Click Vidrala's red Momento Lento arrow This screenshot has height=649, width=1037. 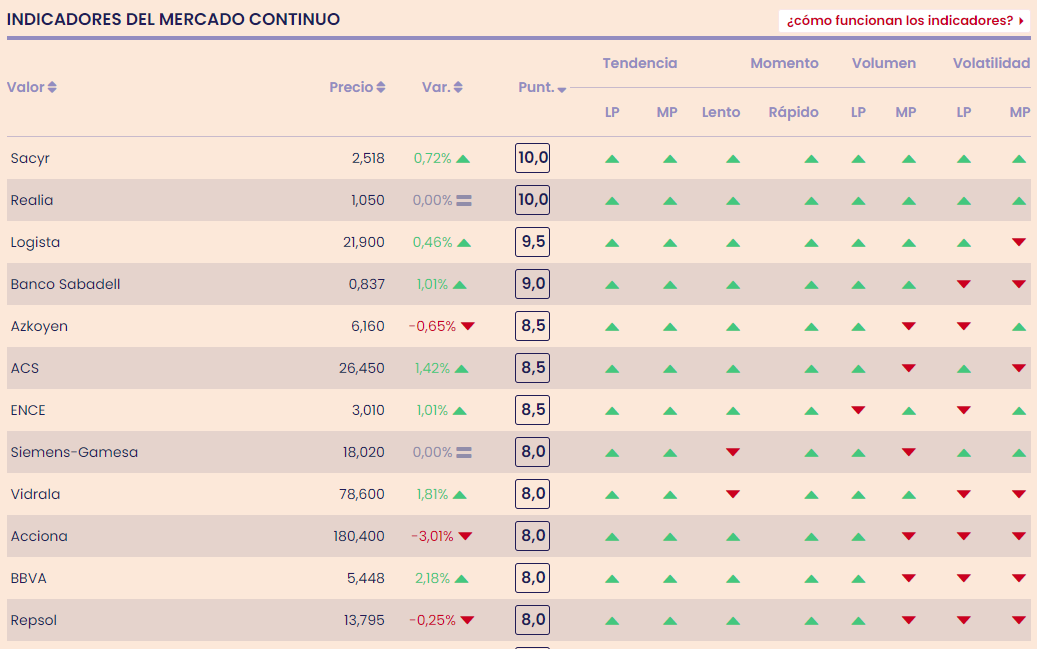tap(733, 494)
